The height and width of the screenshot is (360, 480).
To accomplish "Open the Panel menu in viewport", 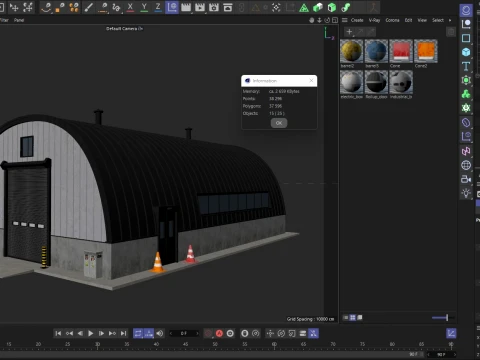I will pos(19,20).
